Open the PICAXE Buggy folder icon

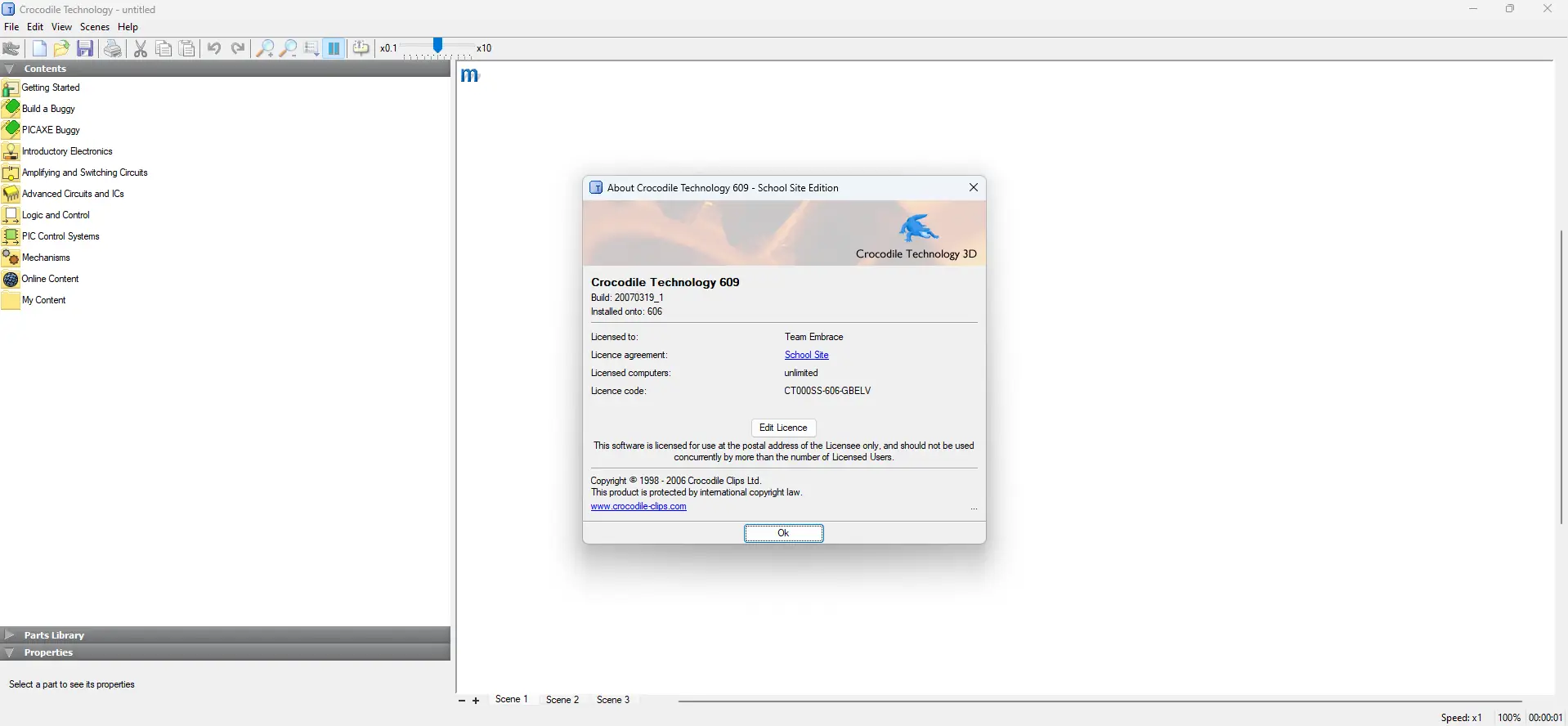point(11,130)
